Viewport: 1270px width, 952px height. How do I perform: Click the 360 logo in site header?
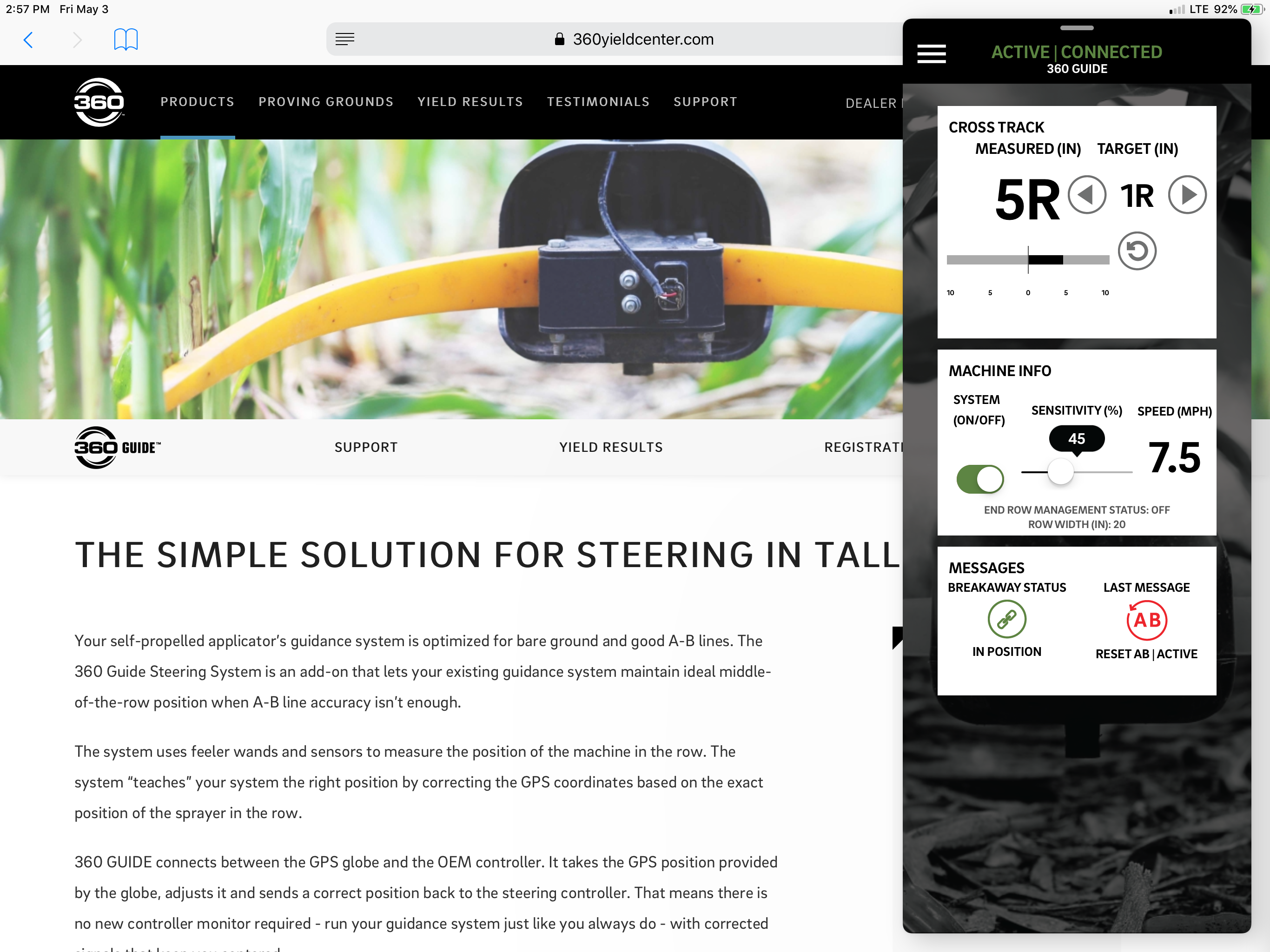[99, 102]
